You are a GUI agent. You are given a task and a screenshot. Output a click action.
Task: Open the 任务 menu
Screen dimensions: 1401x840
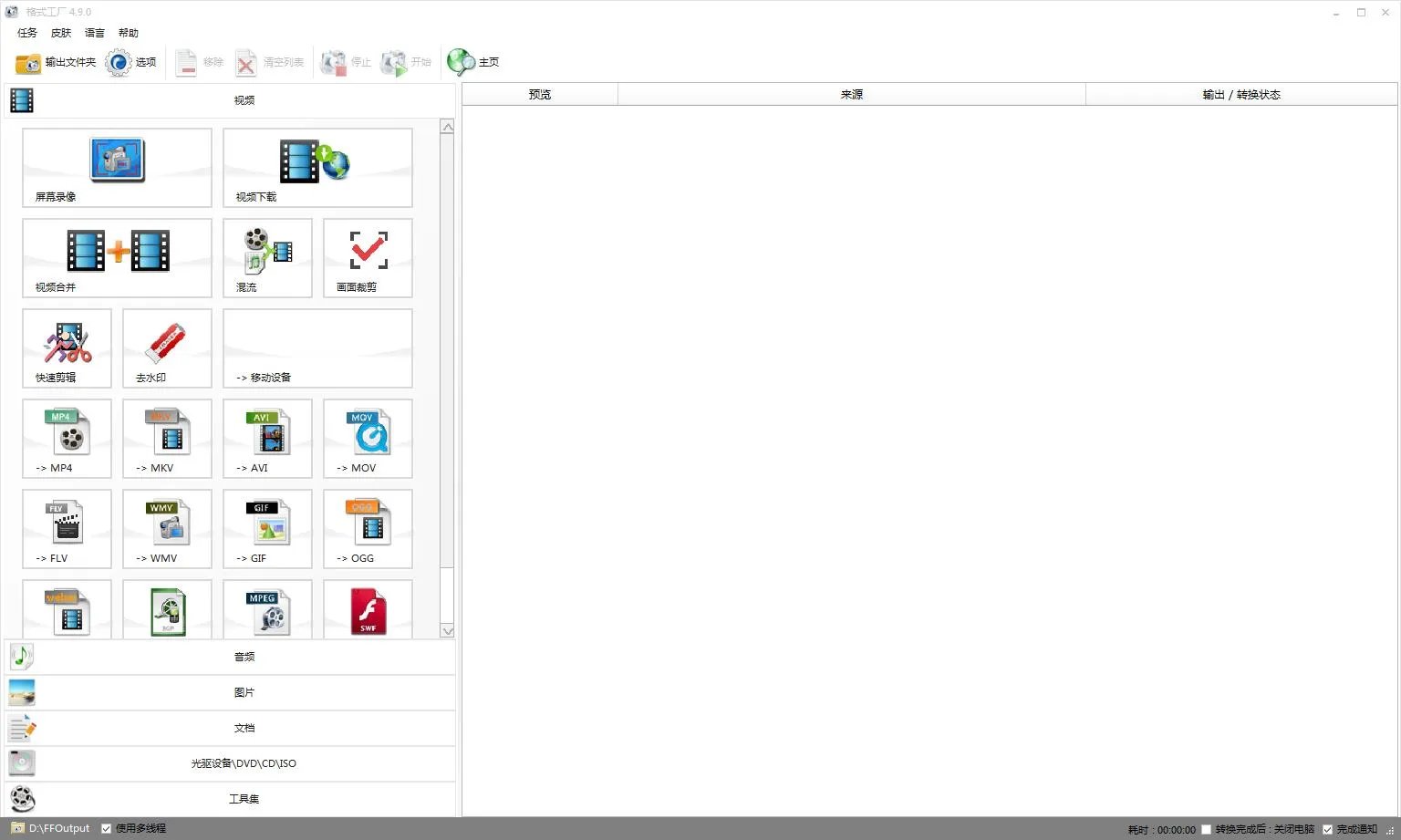coord(27,33)
